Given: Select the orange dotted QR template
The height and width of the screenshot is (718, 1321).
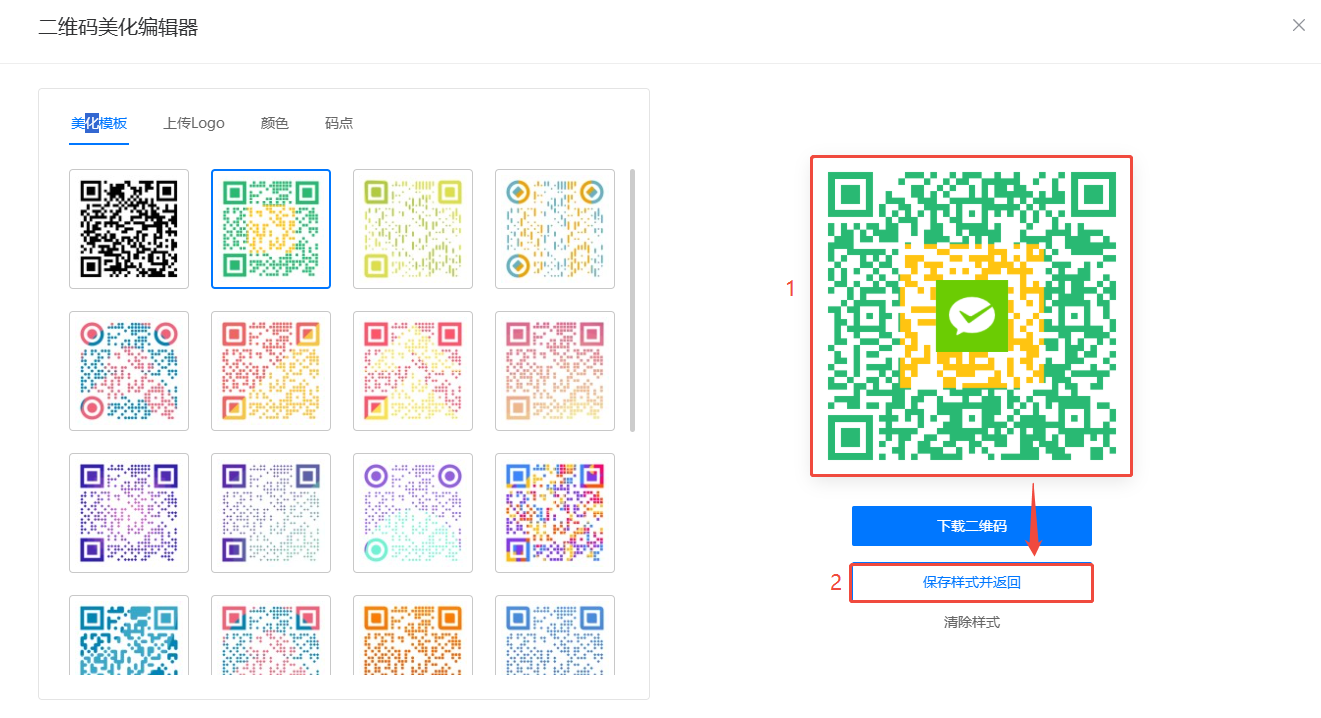Looking at the screenshot, I should click(413, 637).
